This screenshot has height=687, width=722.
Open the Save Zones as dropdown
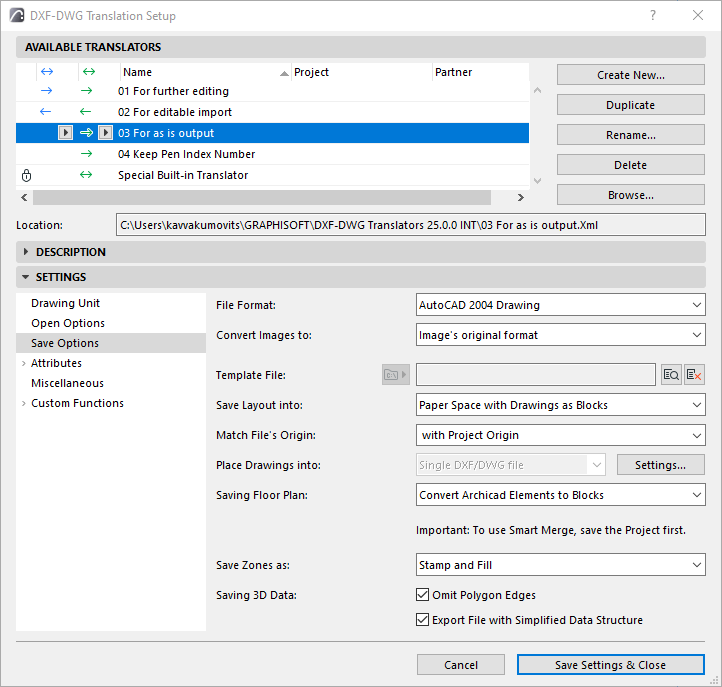(560, 565)
